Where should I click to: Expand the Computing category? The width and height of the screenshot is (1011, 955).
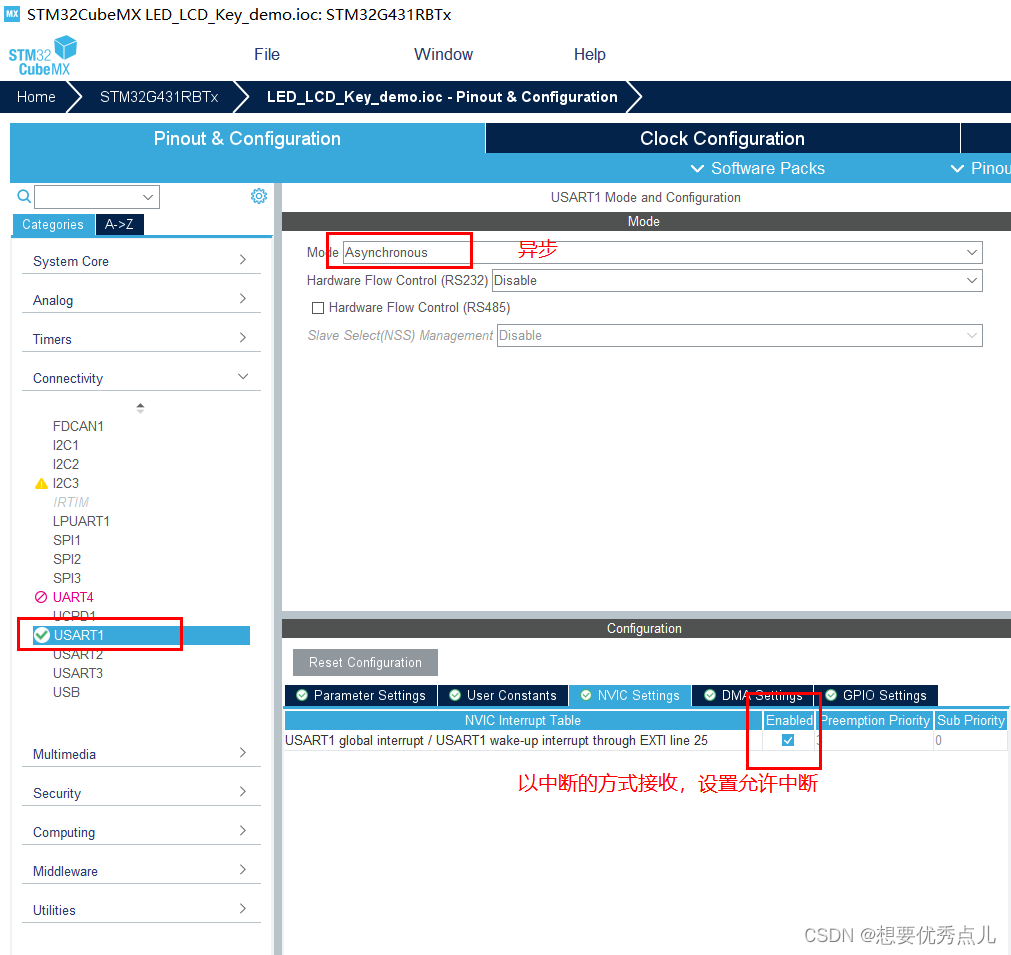(141, 832)
